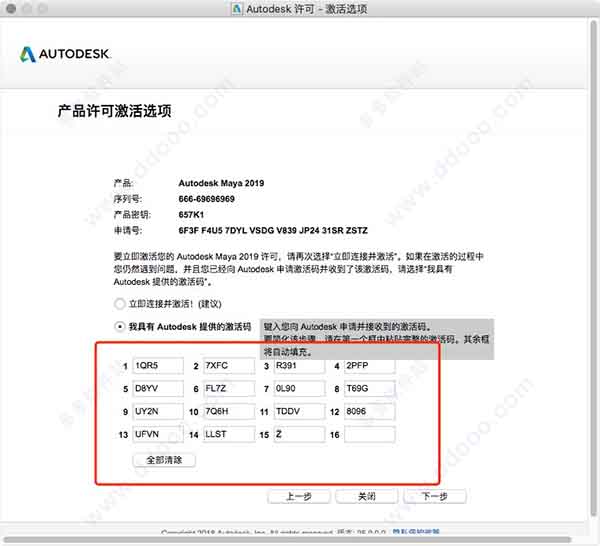The image size is (600, 546).
Task: Click the 产品许可激活选项 heading
Action: point(114,111)
